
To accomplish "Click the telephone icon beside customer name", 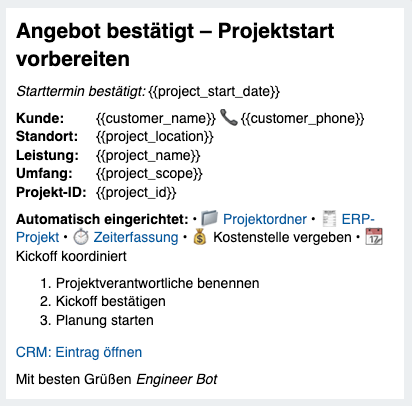I will (x=229, y=118).
